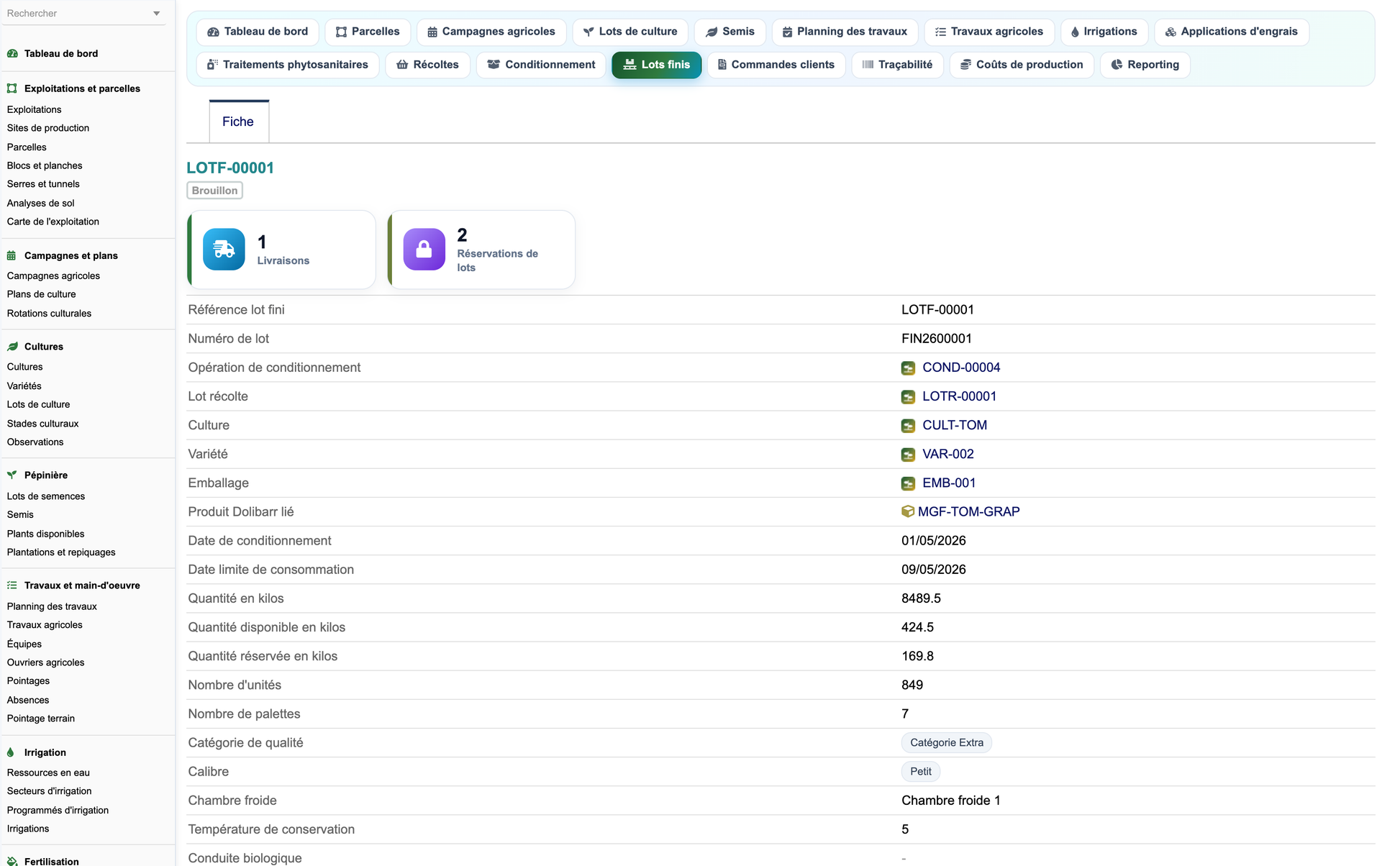Select the active Lots finis tab
This screenshot has height=866, width=1400.
tap(657, 65)
